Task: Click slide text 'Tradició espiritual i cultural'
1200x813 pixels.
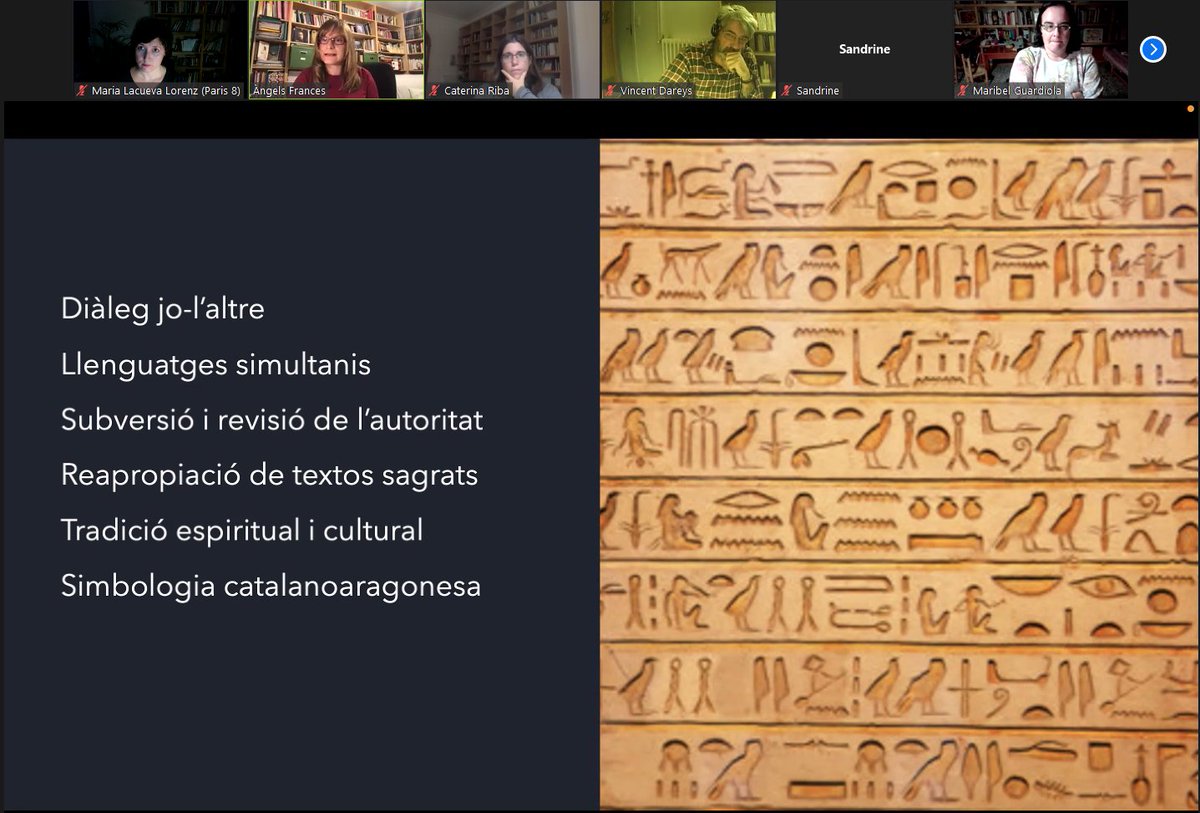Action: (242, 530)
